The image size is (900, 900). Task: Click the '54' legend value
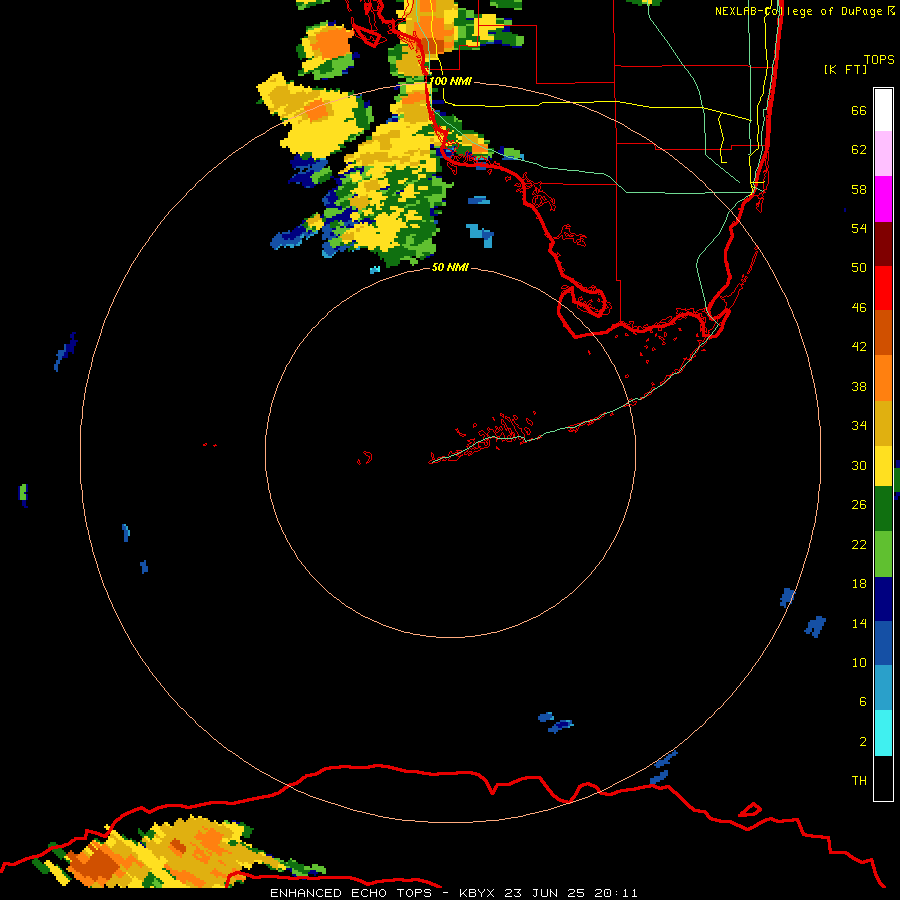point(859,228)
